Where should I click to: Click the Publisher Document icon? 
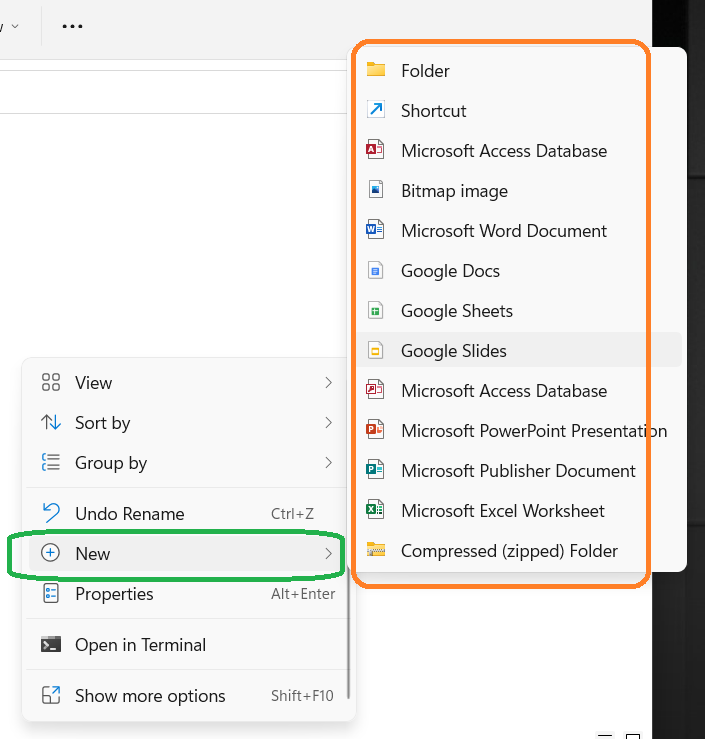coord(375,470)
